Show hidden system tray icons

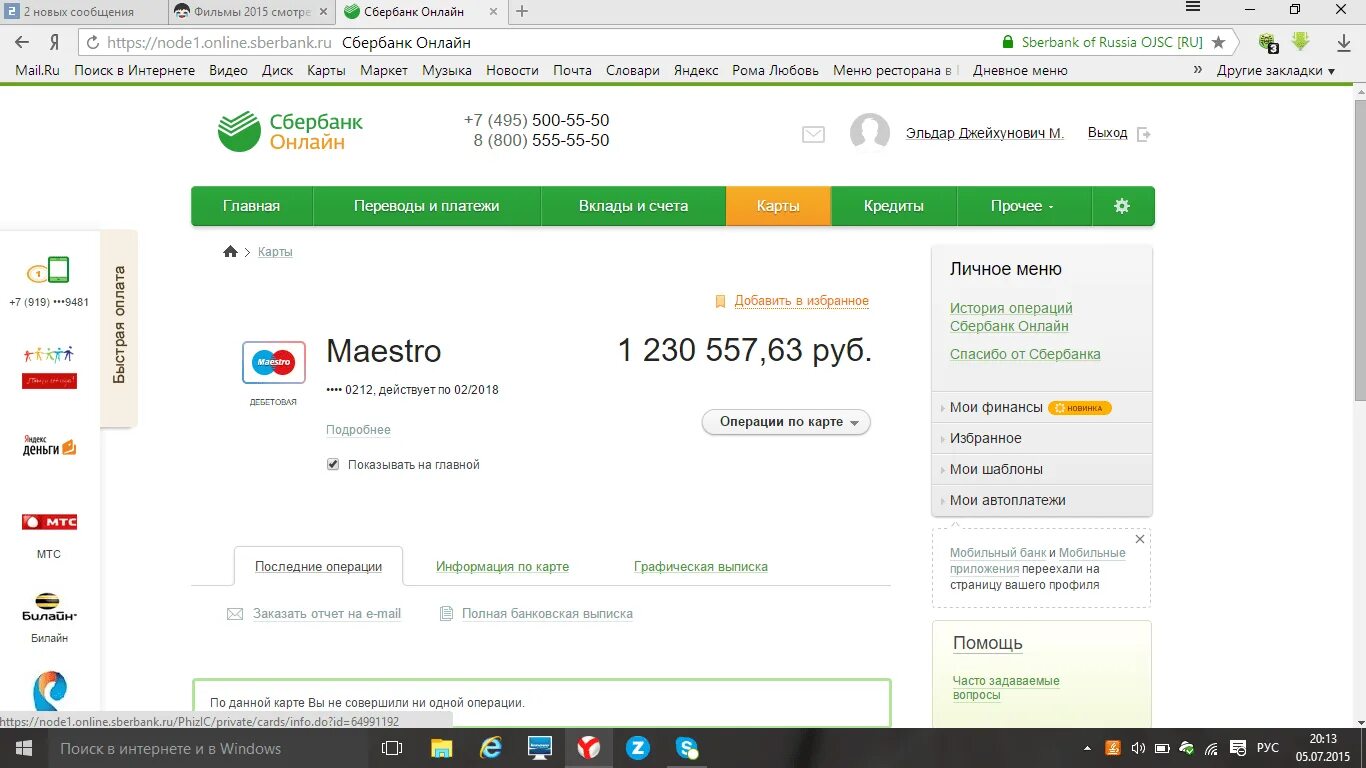tap(1088, 748)
